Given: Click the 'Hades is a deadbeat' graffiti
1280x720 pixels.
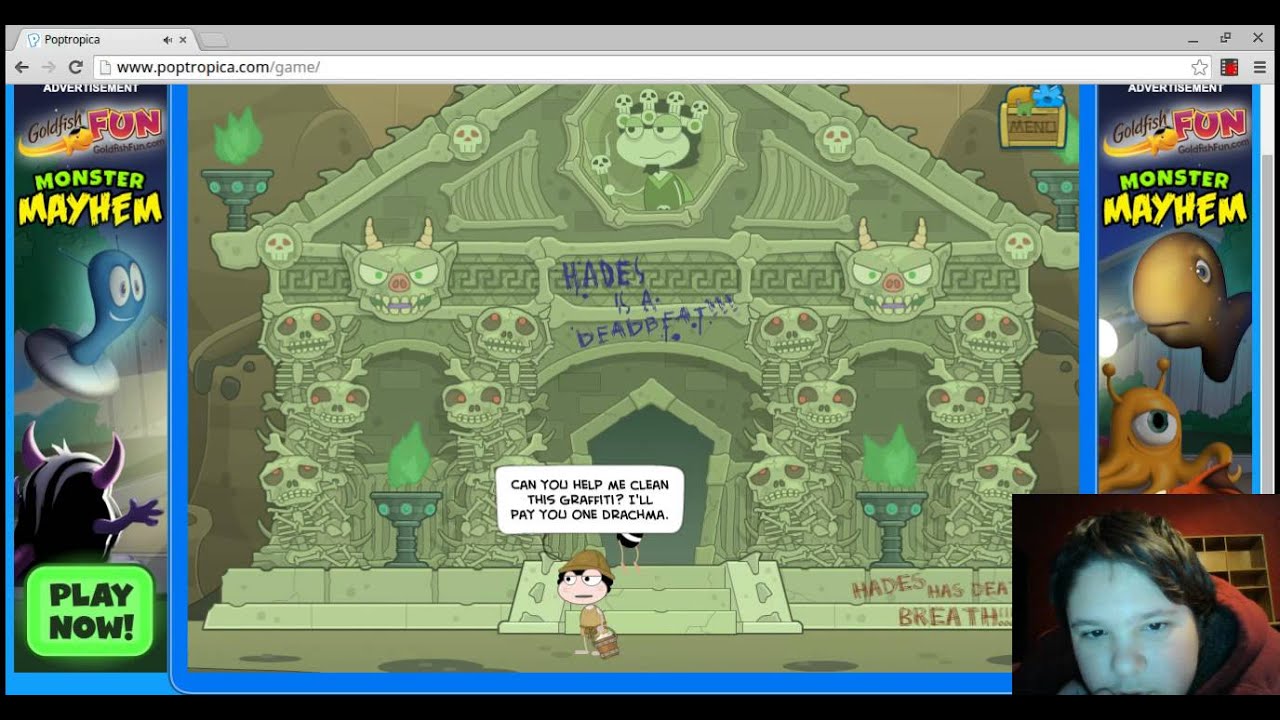Looking at the screenshot, I should tap(648, 302).
